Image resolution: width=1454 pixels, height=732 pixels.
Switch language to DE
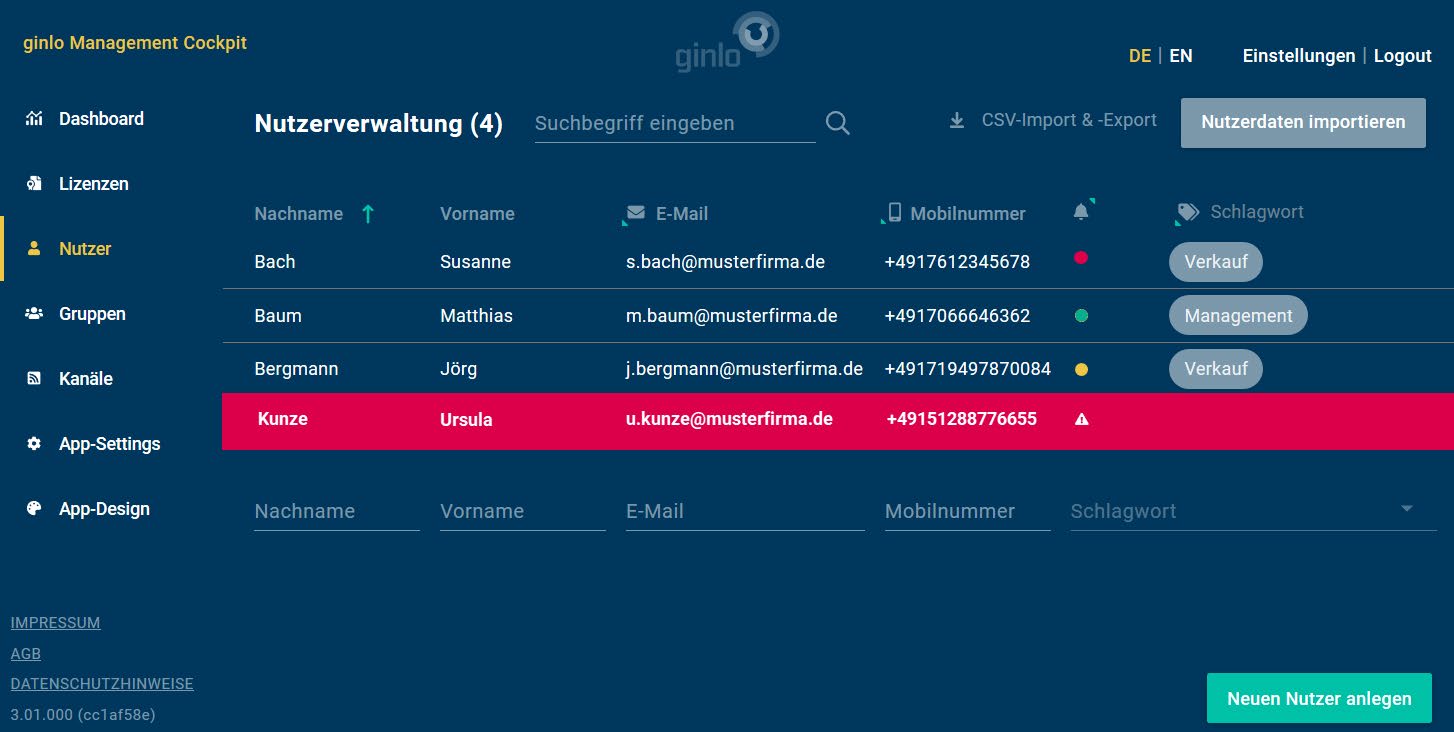tap(1140, 56)
